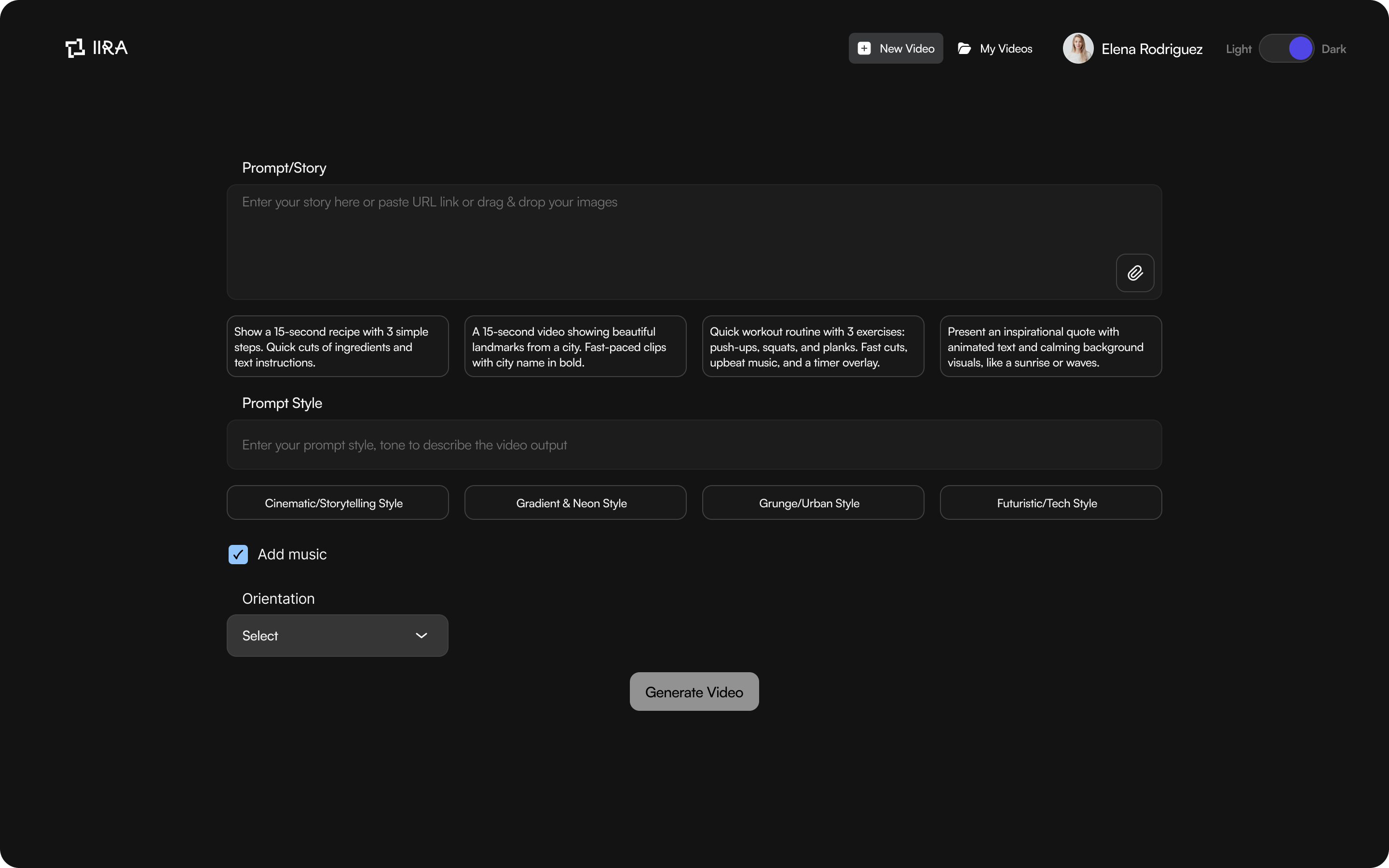Open the New Video menu item

pos(896,48)
